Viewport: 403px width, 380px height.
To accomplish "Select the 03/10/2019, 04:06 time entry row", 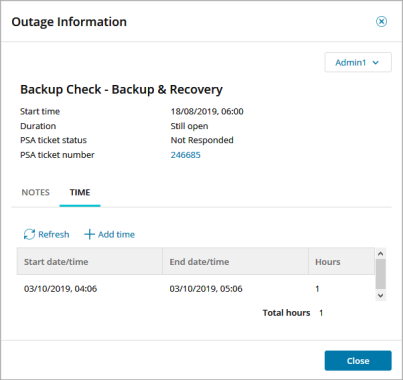I will (x=196, y=289).
